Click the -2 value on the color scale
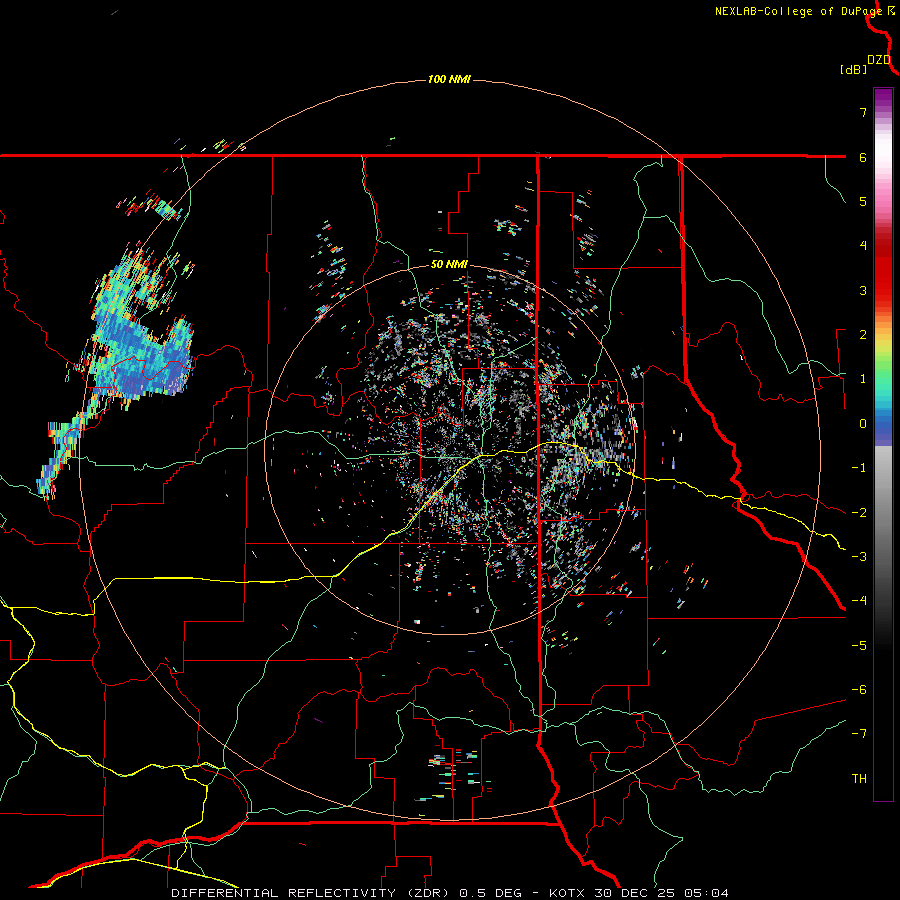 [859, 513]
